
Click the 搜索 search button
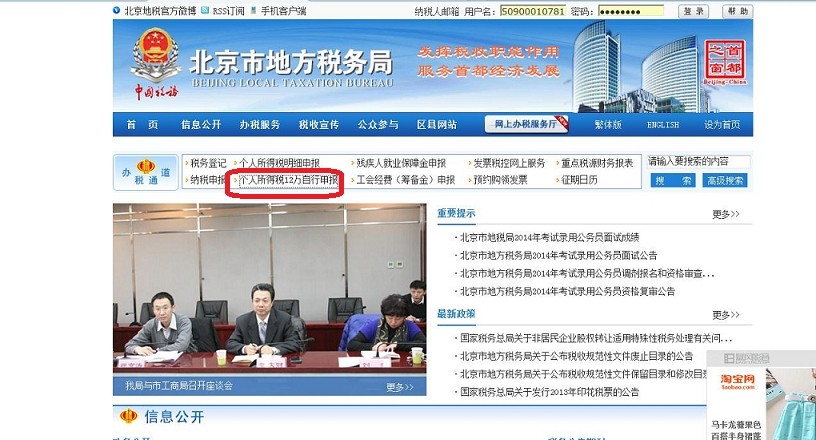tap(673, 180)
